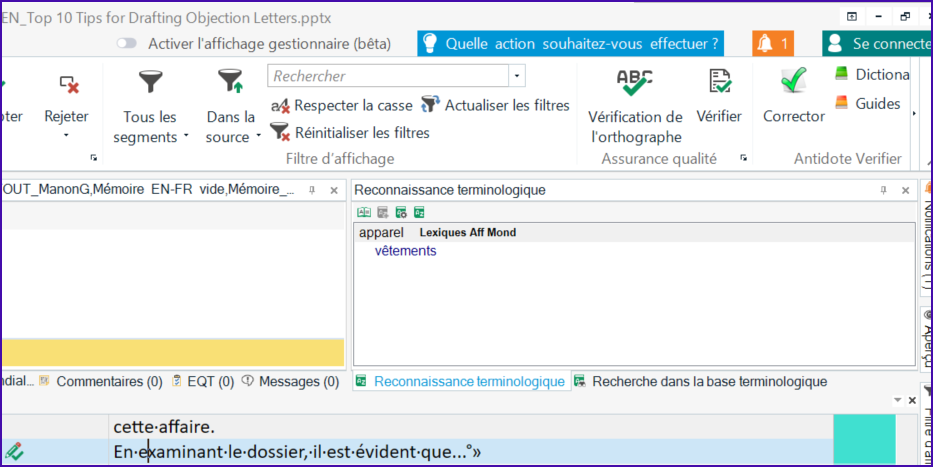Toggle Respecter la casse option
Screen dimensions: 933x467
click(342, 106)
